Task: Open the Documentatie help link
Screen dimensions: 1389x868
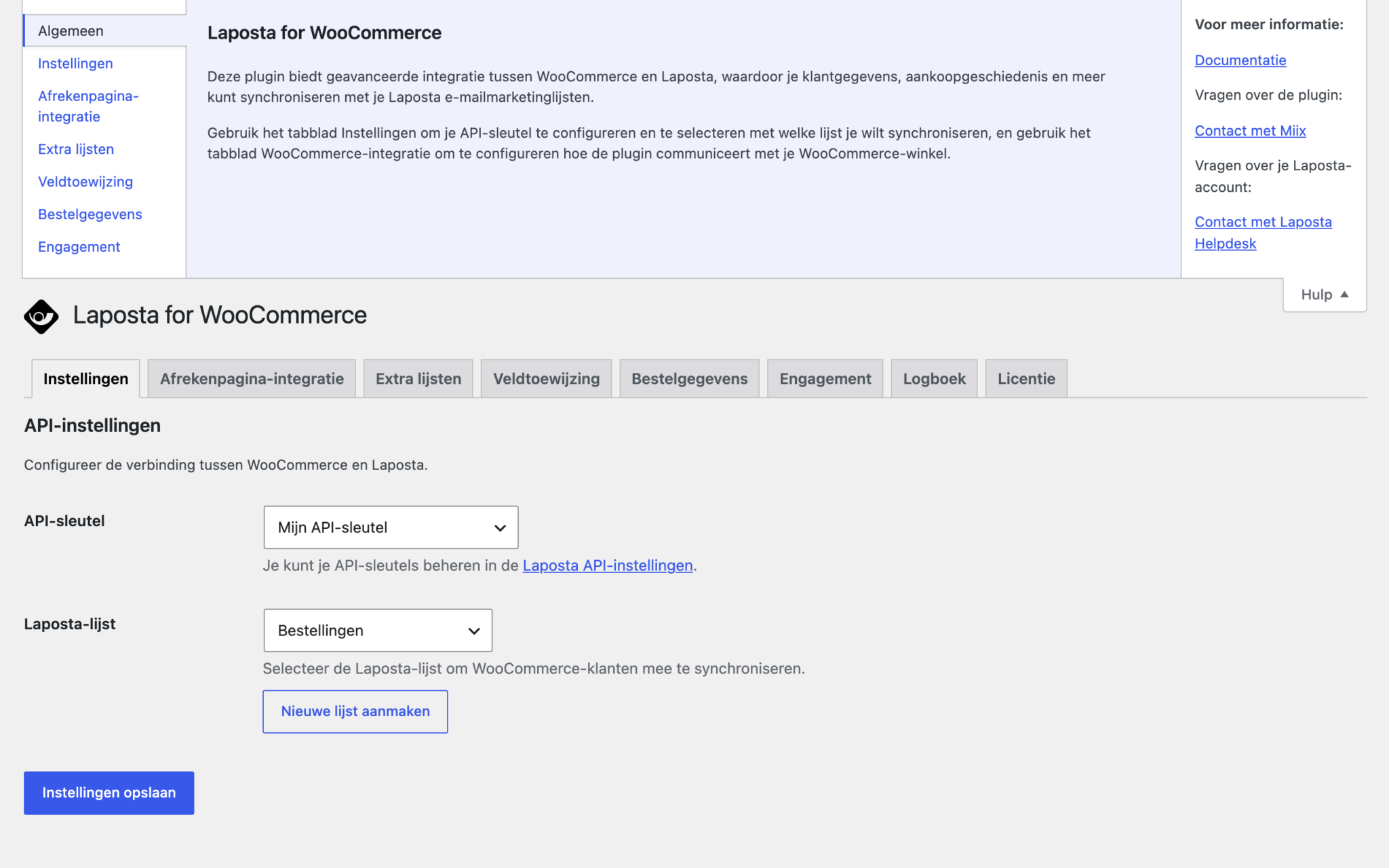Action: point(1240,60)
